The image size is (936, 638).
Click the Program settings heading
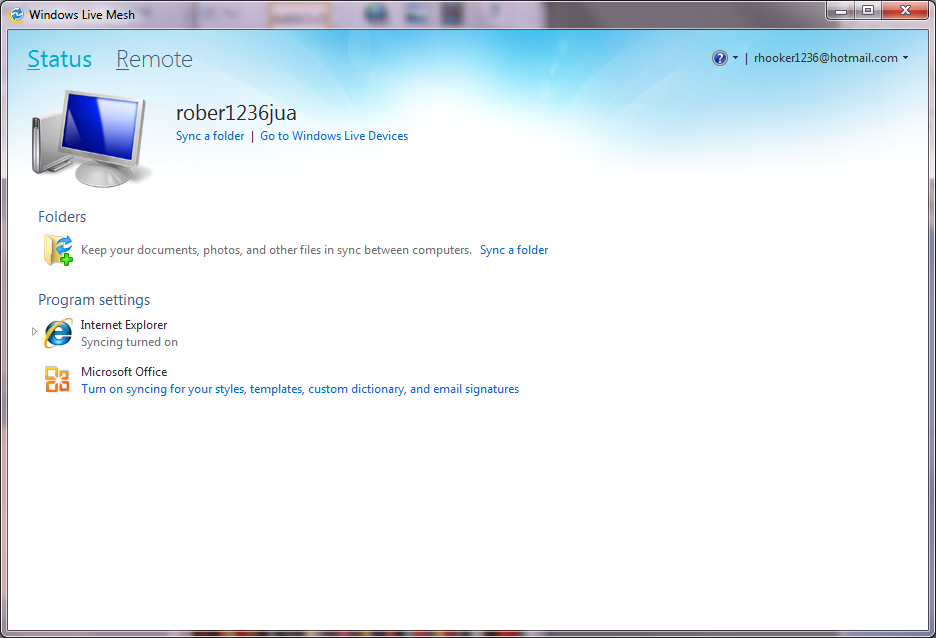pyautogui.click(x=94, y=300)
